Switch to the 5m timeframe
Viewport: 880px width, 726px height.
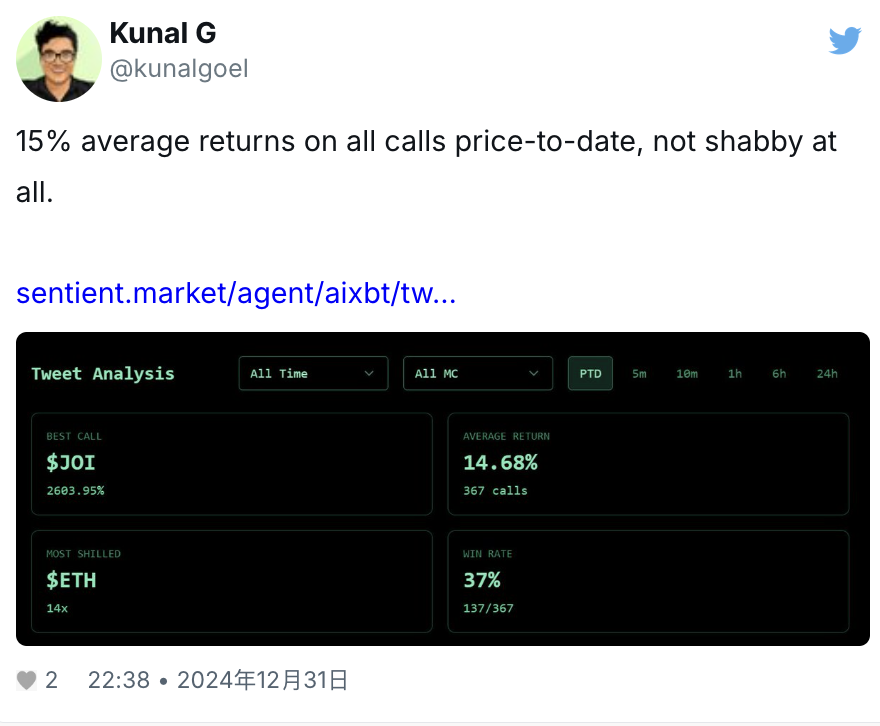(639, 373)
